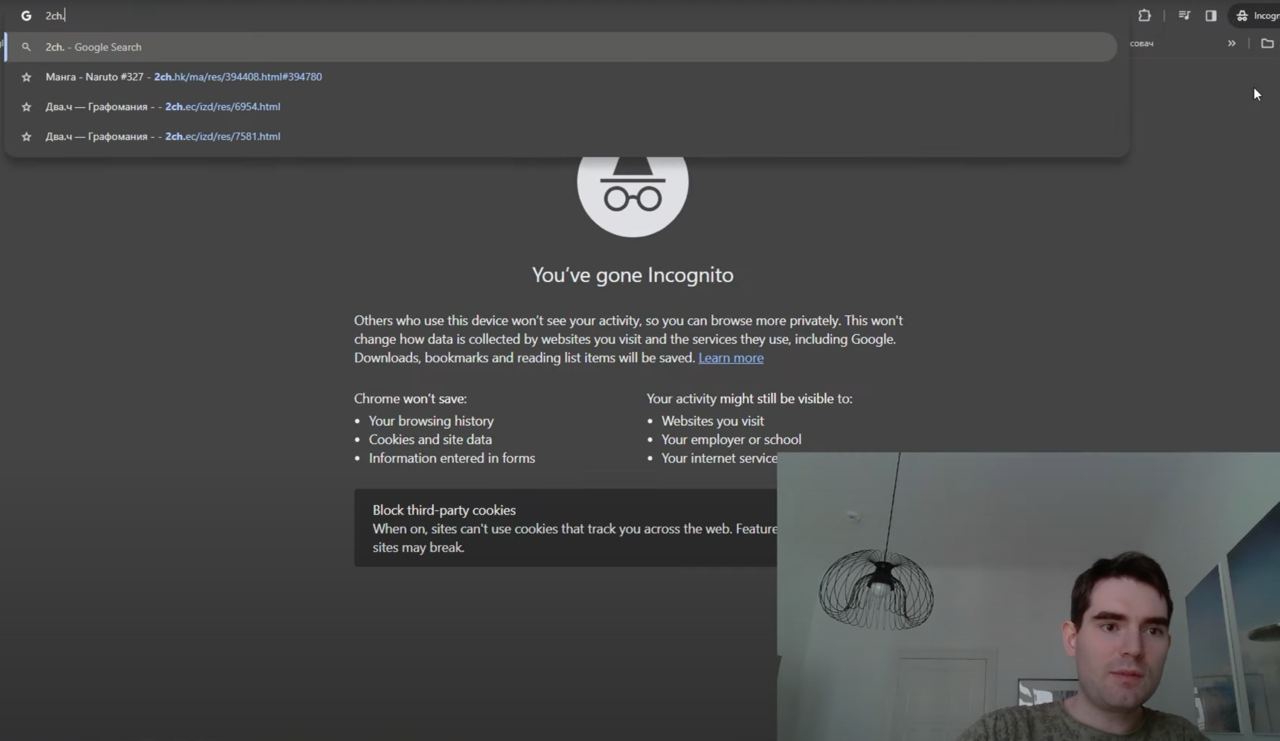1280x741 pixels.
Task: Open the Extensions puzzle-piece menu
Action: click(x=1144, y=16)
